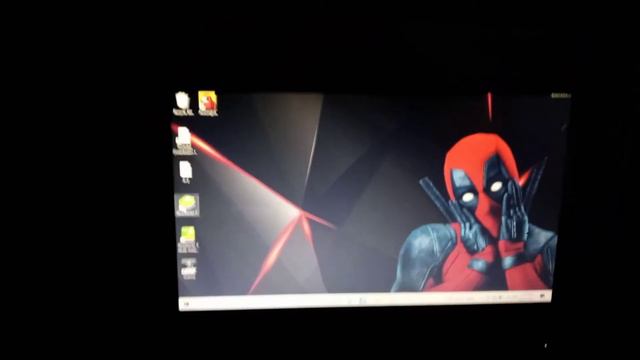
Task: Select the yellow and red desktop icon
Action: [x=207, y=104]
